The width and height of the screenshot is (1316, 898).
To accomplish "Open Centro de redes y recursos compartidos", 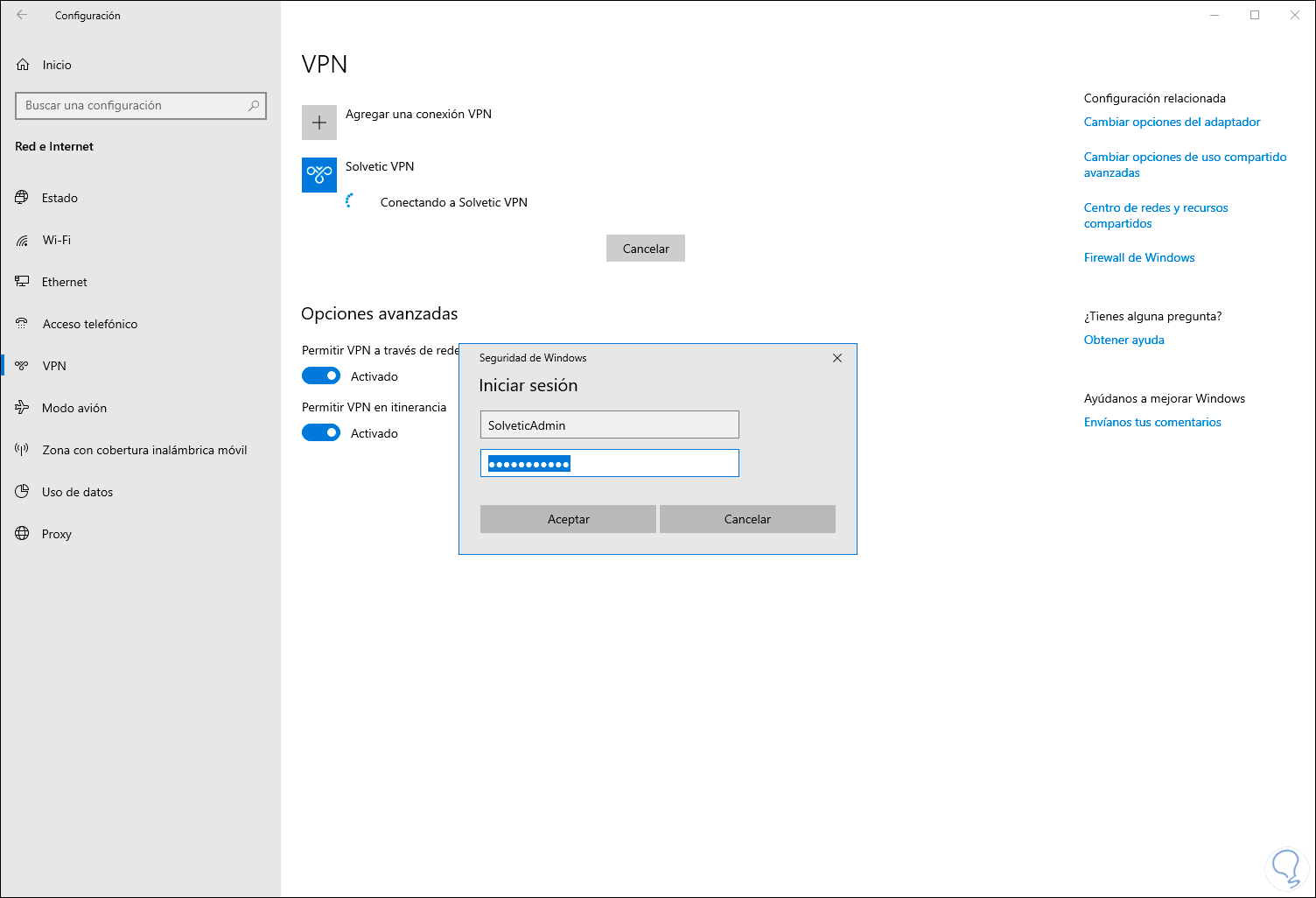I will coord(1156,215).
